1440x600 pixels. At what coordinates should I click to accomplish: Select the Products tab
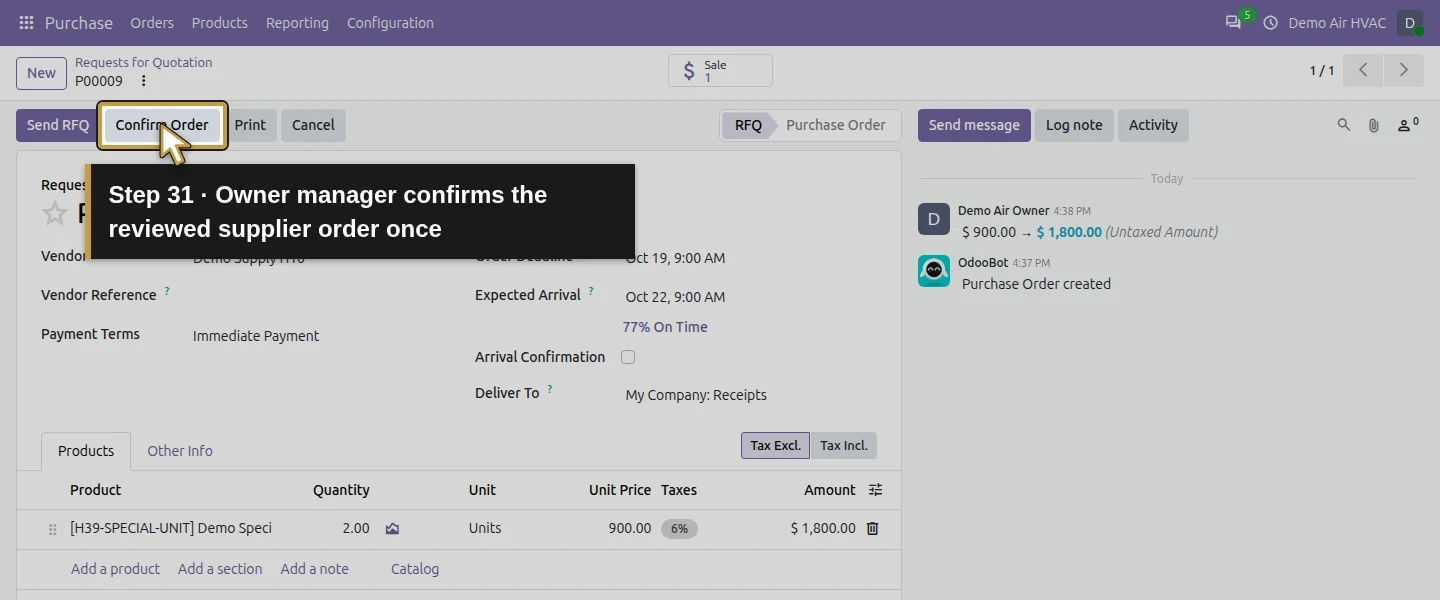(86, 451)
